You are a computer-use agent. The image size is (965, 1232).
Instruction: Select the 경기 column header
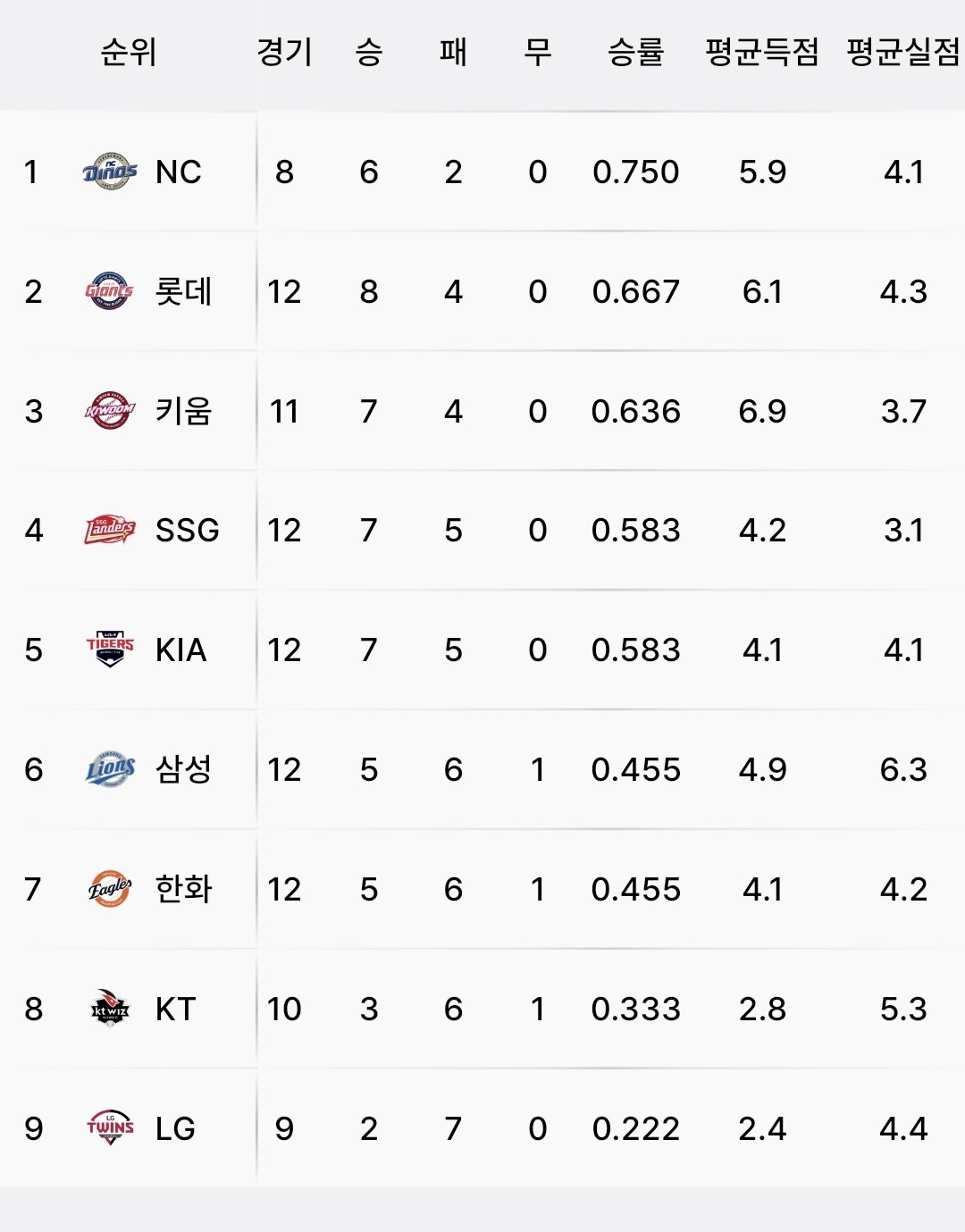tap(284, 52)
